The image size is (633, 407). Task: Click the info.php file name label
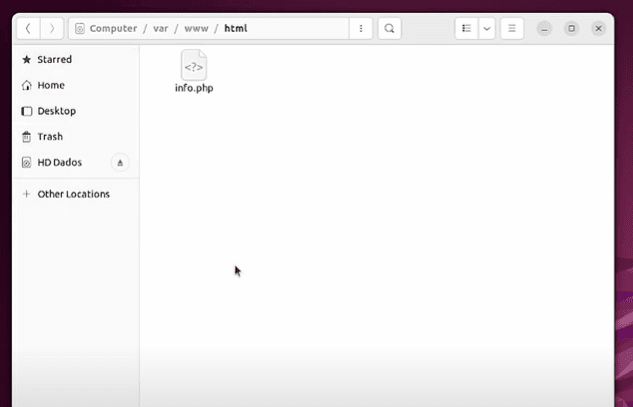(x=194, y=88)
